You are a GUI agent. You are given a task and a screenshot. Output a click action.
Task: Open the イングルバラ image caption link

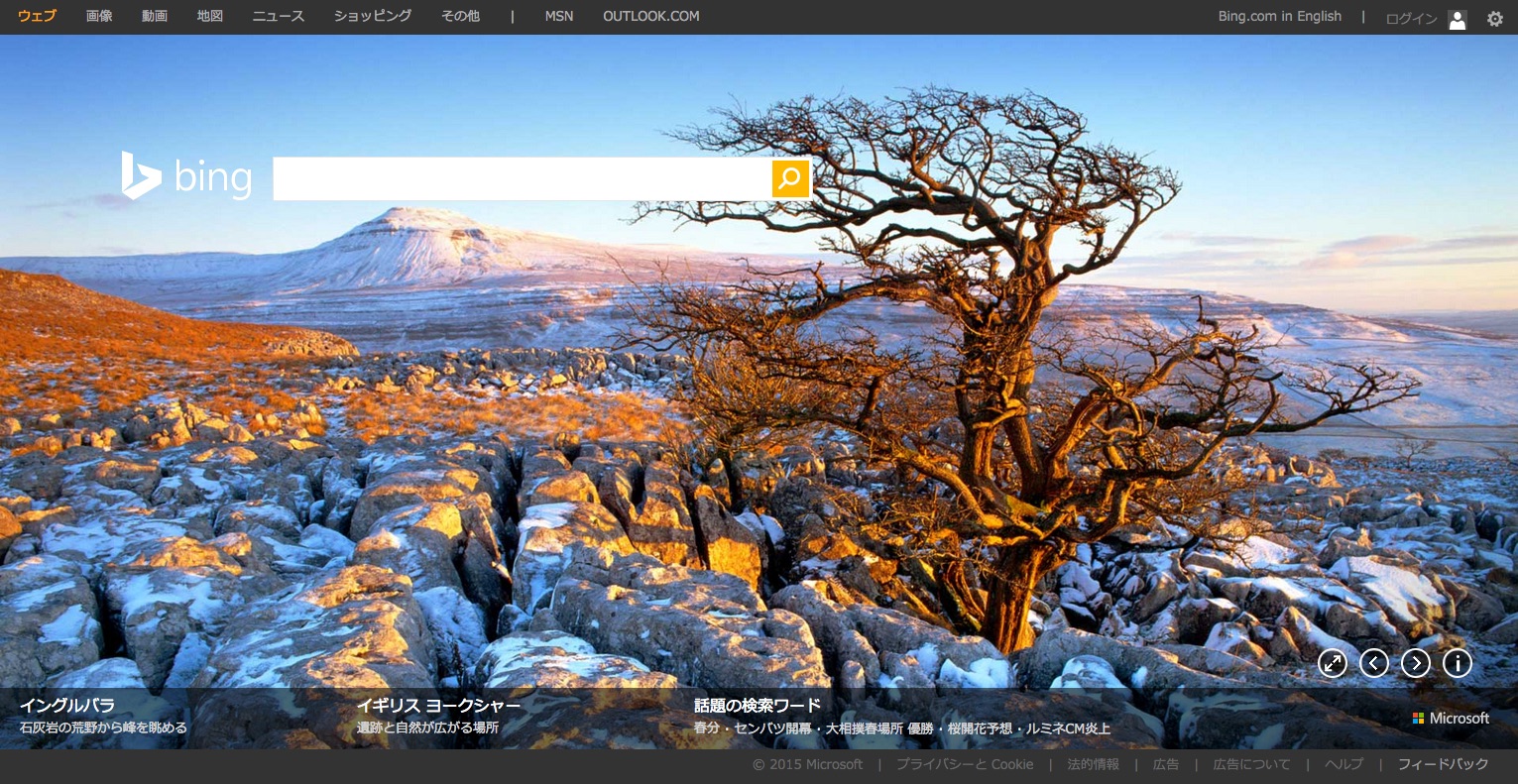[x=67, y=706]
